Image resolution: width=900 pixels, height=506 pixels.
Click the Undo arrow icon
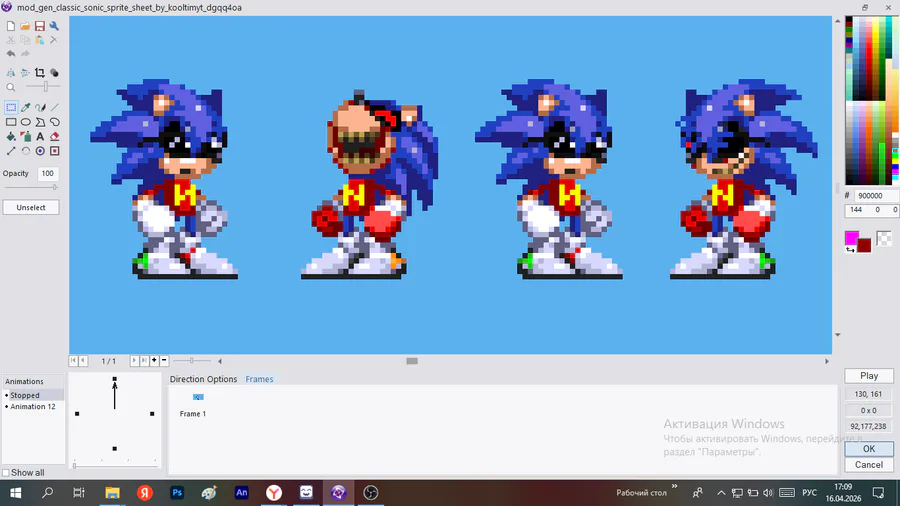pos(11,53)
